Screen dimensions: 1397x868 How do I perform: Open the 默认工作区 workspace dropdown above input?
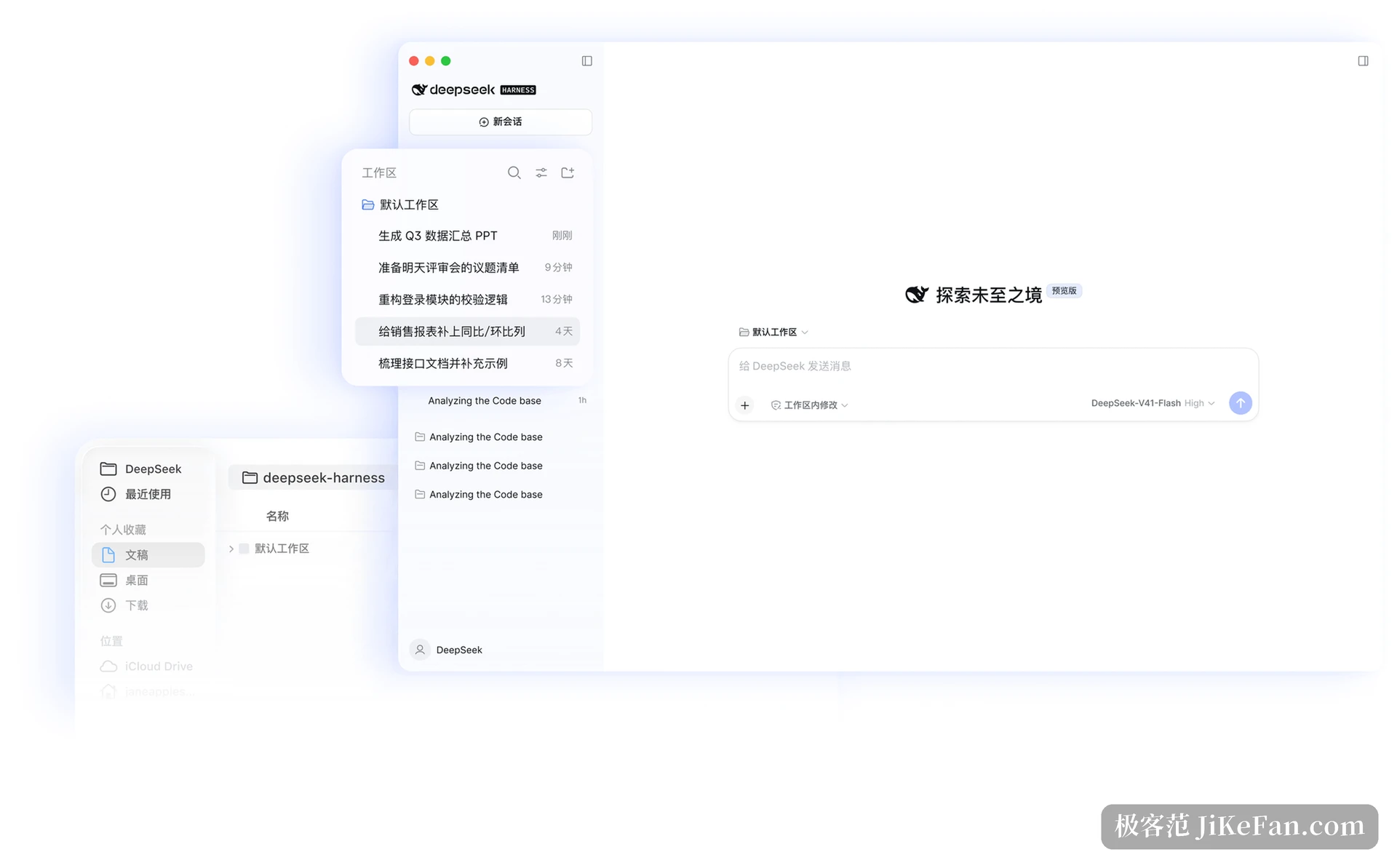click(773, 332)
